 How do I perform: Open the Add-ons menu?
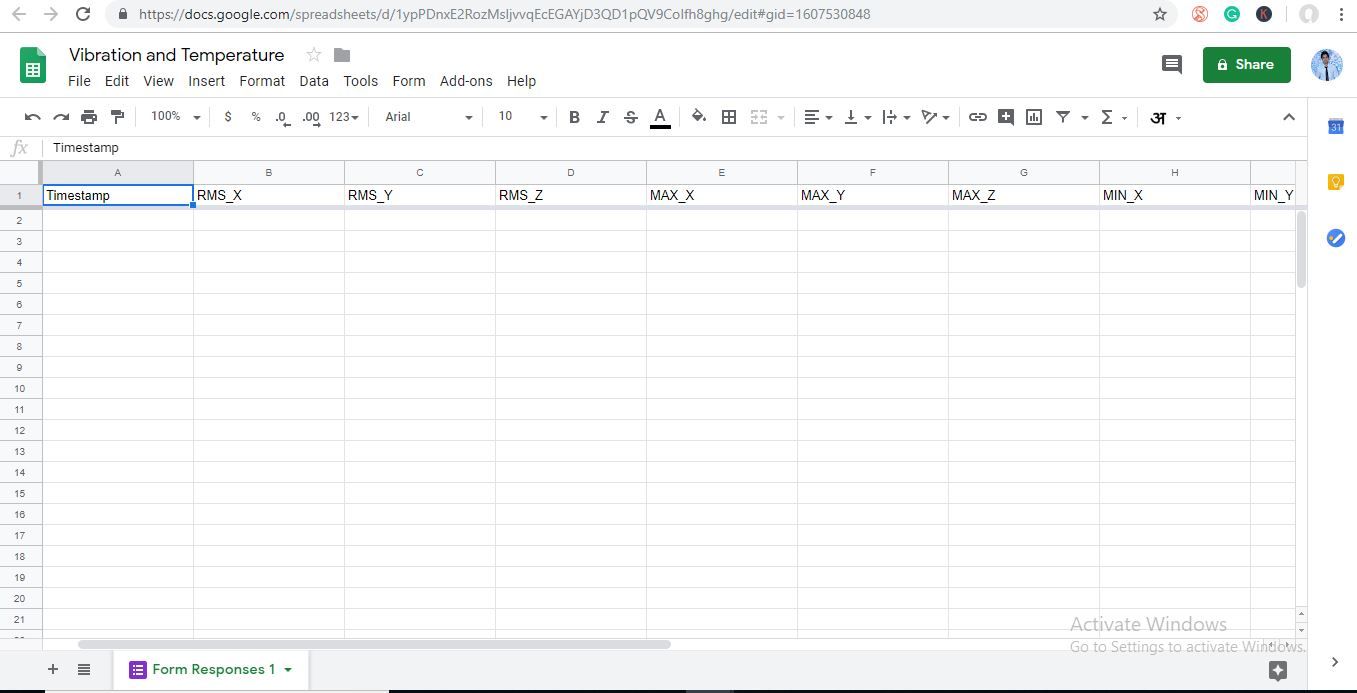pyautogui.click(x=466, y=81)
